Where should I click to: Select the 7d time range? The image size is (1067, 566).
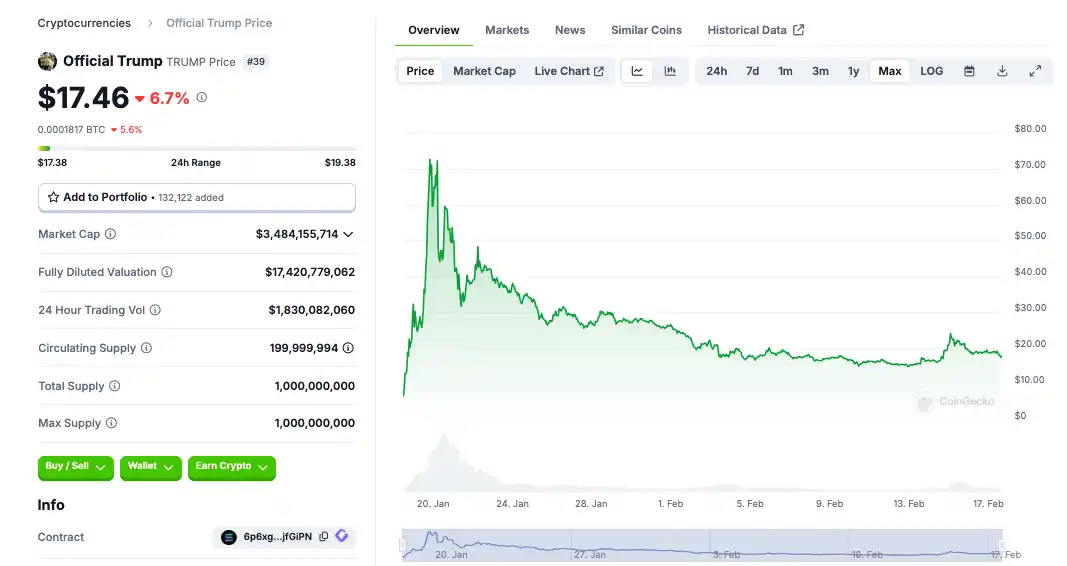coord(752,71)
